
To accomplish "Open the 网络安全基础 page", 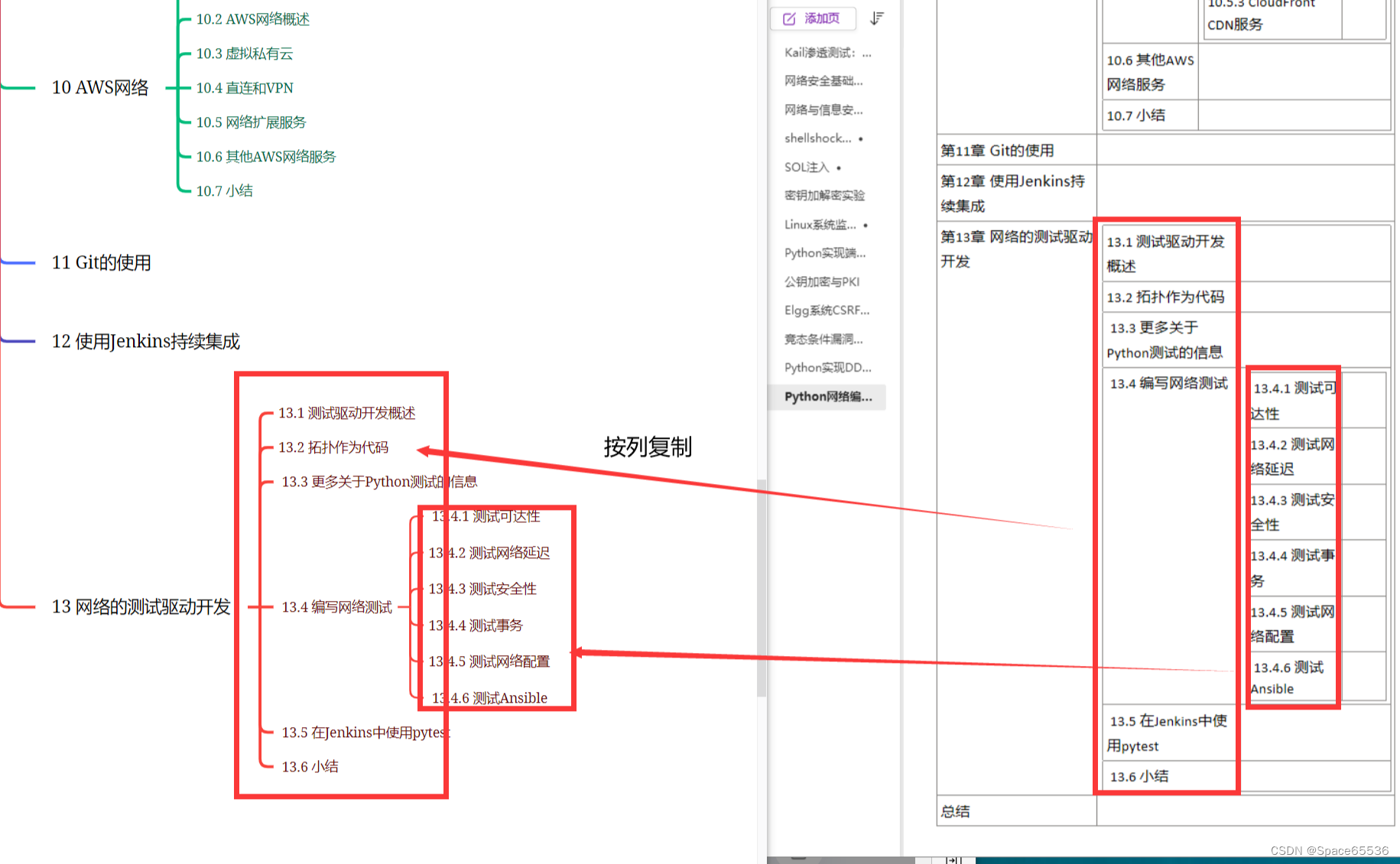I will click(823, 81).
